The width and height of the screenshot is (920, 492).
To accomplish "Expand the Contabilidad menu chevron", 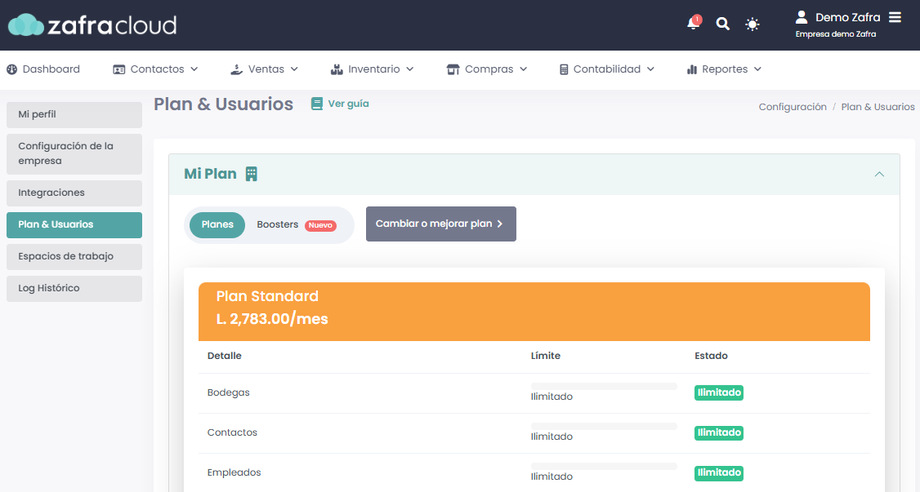I will (650, 69).
